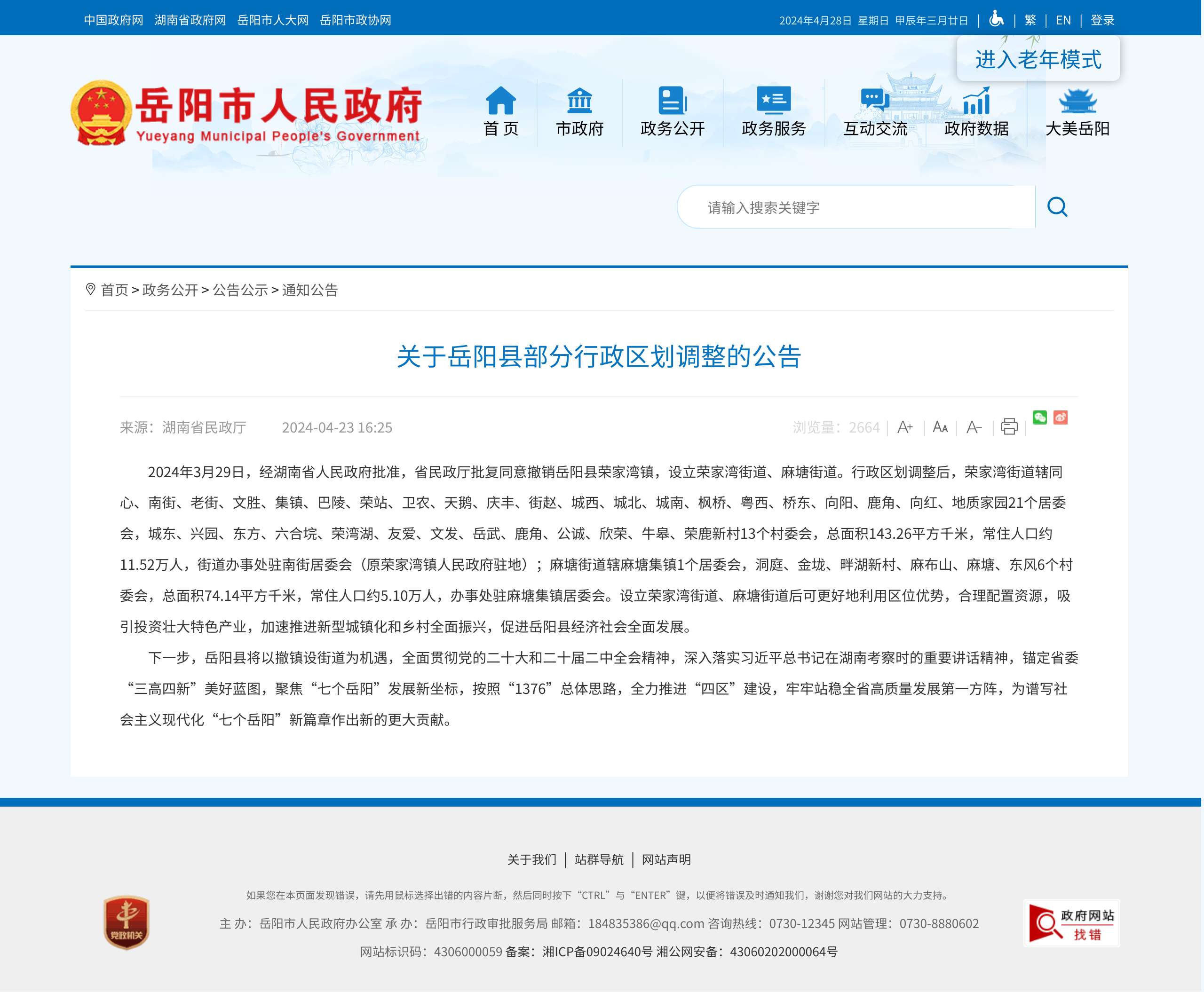
Task: Enable 进入老年模式 senior mode
Action: pos(1039,59)
